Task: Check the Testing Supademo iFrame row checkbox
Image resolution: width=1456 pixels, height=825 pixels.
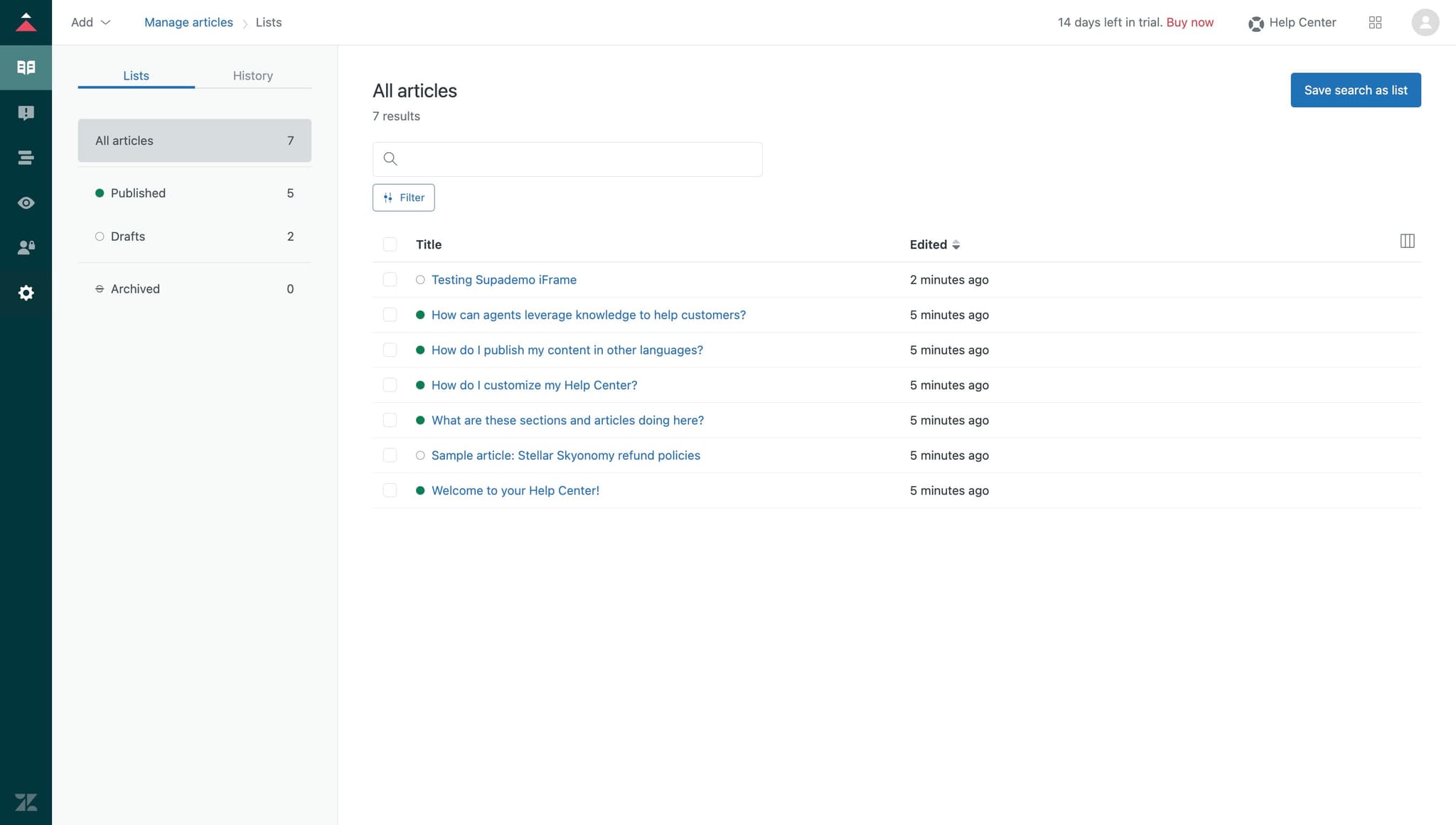Action: [x=390, y=279]
